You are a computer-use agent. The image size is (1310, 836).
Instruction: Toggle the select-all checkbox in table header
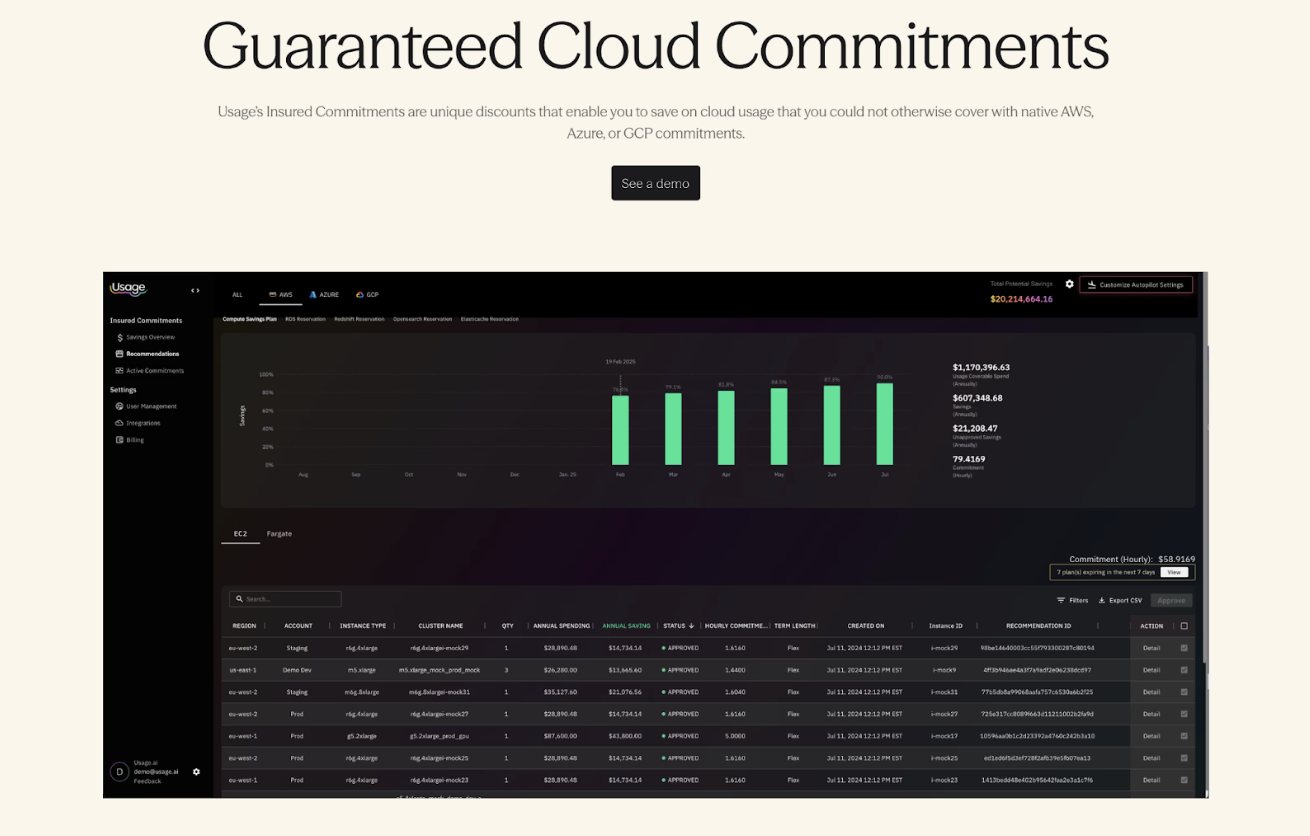[1184, 626]
